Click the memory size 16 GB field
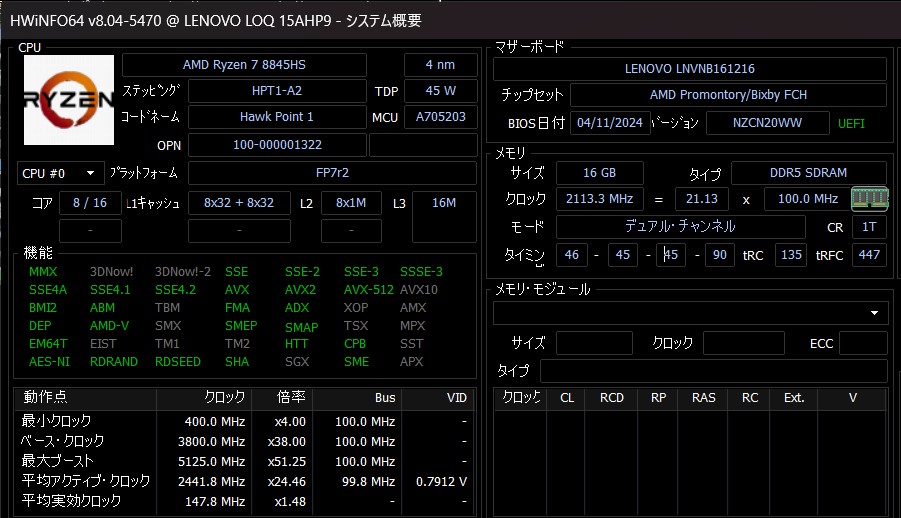The height and width of the screenshot is (518, 901). click(x=599, y=172)
